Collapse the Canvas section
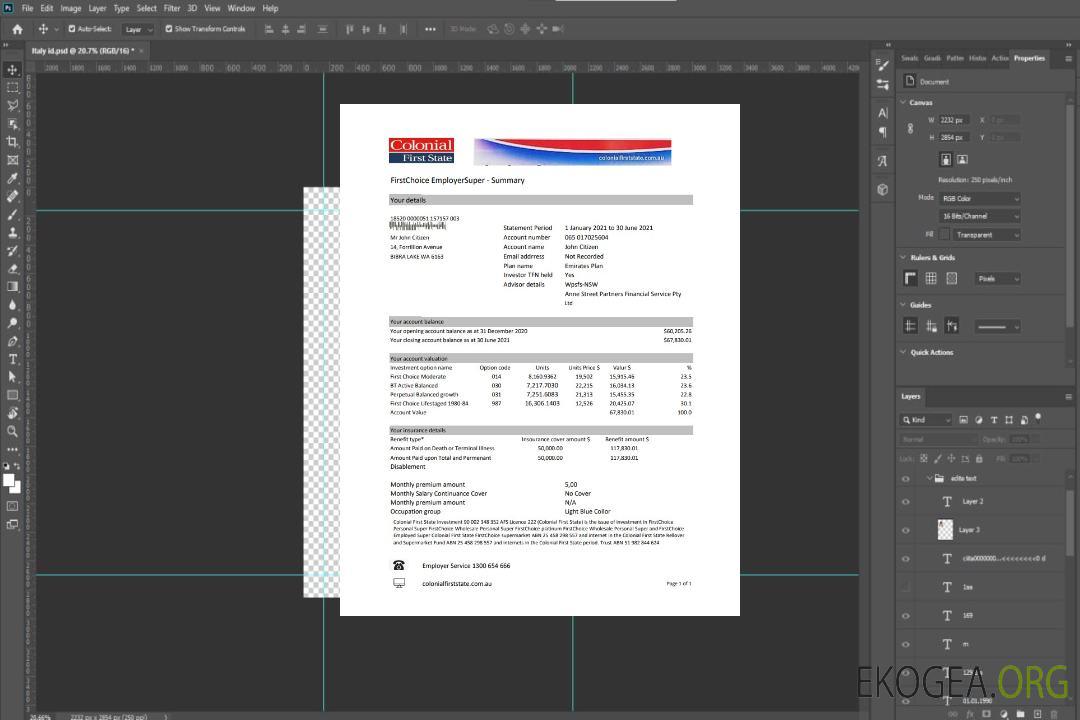The height and width of the screenshot is (720, 1080). pos(903,102)
